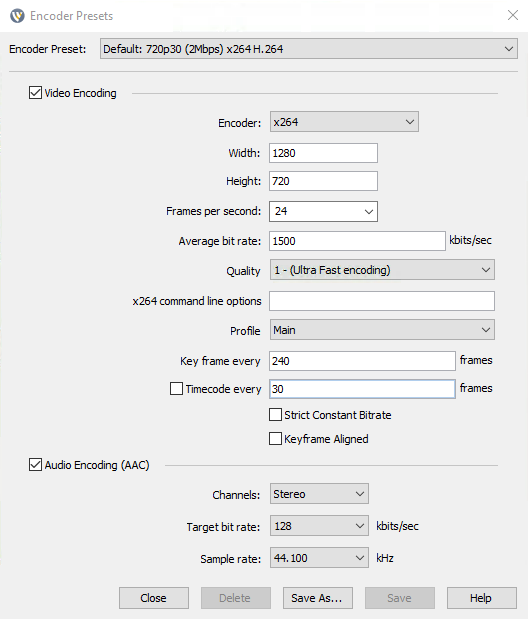Enable the Keyframe Aligned checkbox

pos(275,439)
